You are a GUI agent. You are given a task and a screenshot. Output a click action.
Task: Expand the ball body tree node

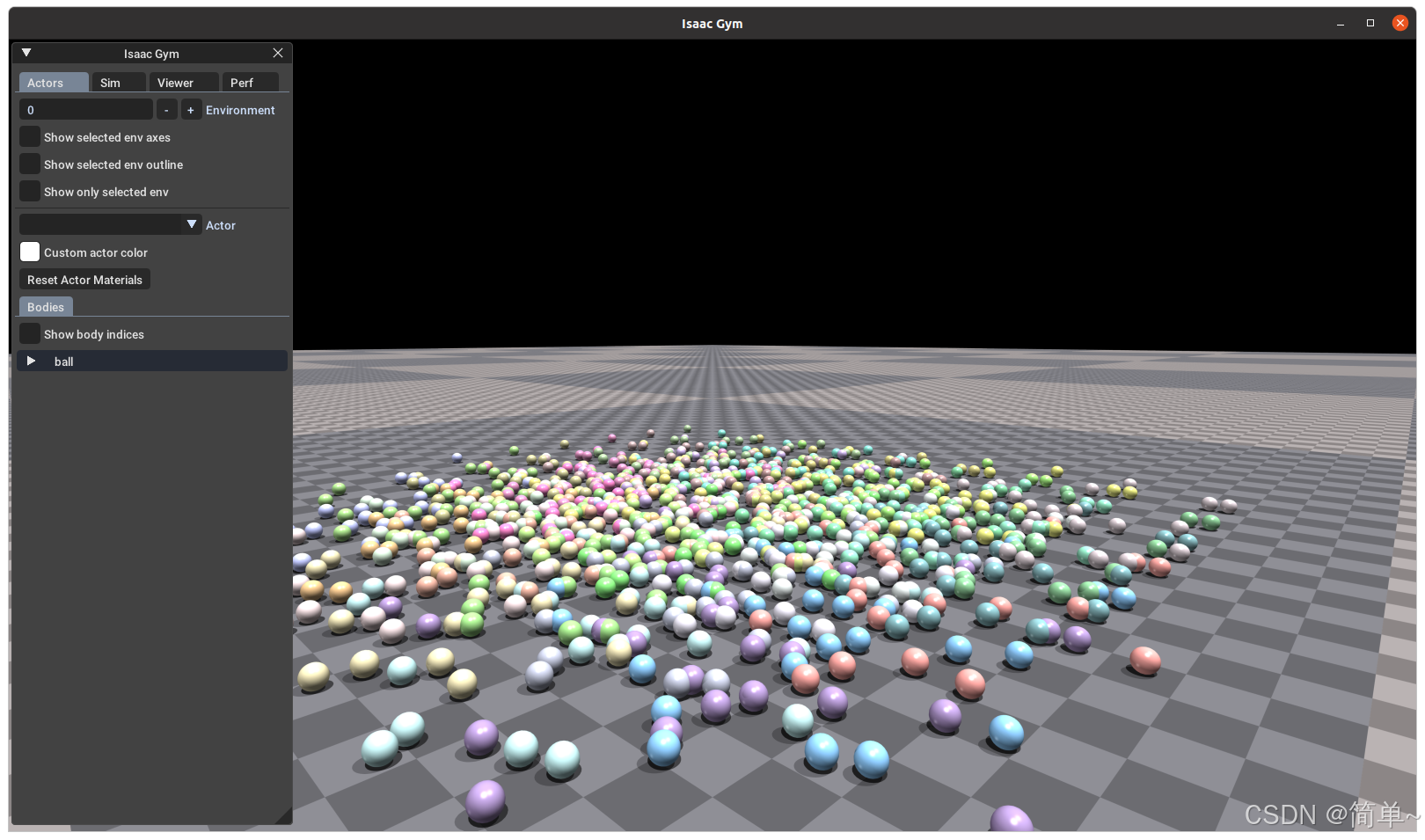pyautogui.click(x=32, y=362)
